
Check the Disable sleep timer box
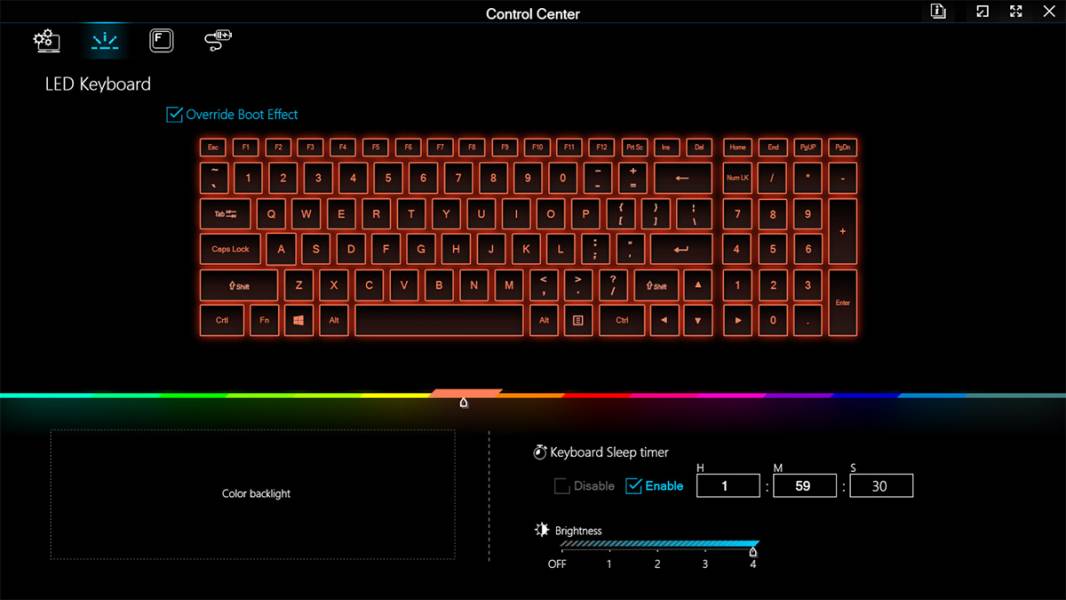click(562, 486)
